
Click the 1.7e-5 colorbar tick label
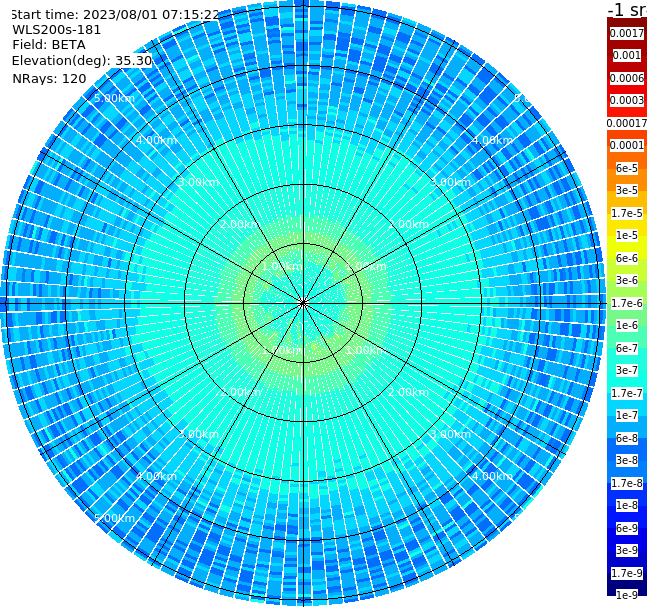(627, 213)
